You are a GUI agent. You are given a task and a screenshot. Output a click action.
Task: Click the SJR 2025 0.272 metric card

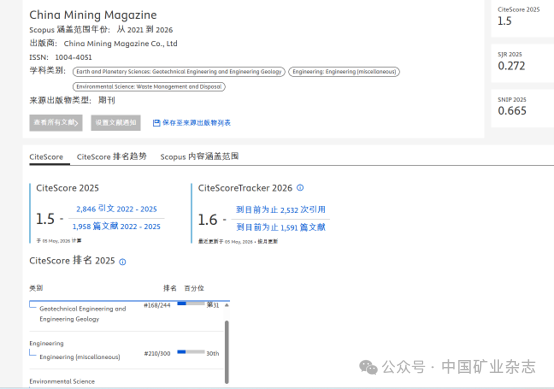522,63
